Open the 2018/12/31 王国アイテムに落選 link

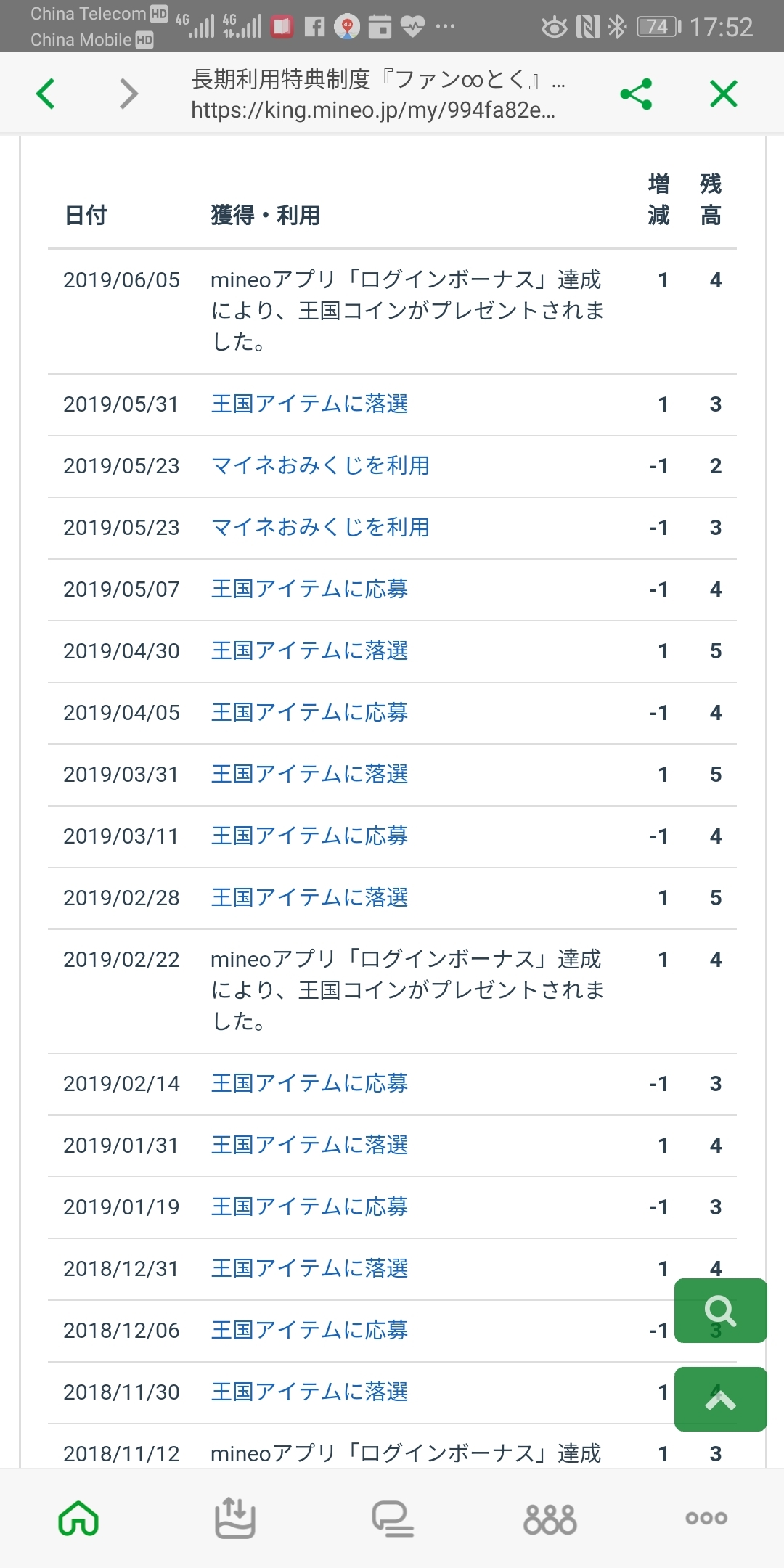309,1268
